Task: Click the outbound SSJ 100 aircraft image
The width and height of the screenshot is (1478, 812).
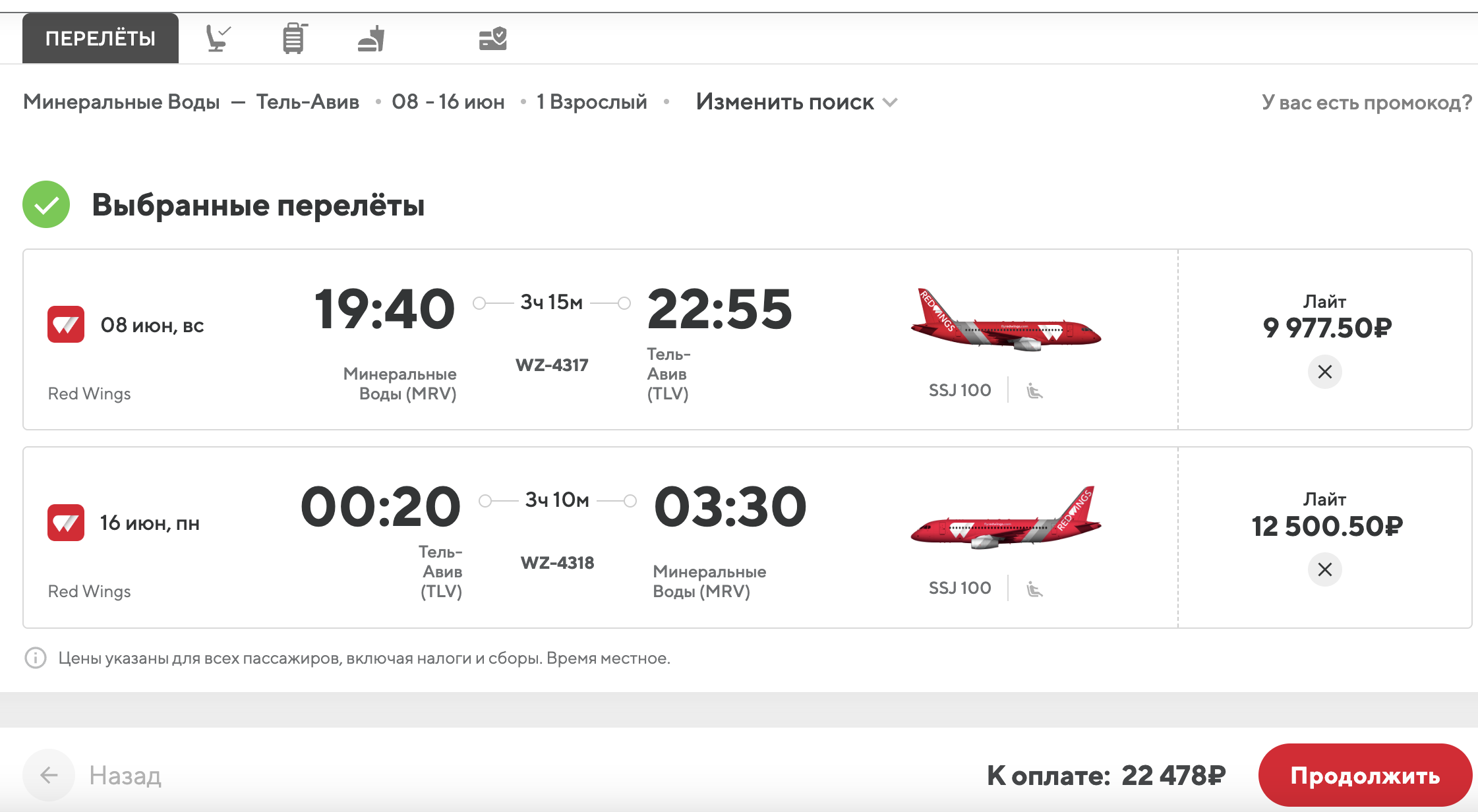Action: pos(1005,320)
